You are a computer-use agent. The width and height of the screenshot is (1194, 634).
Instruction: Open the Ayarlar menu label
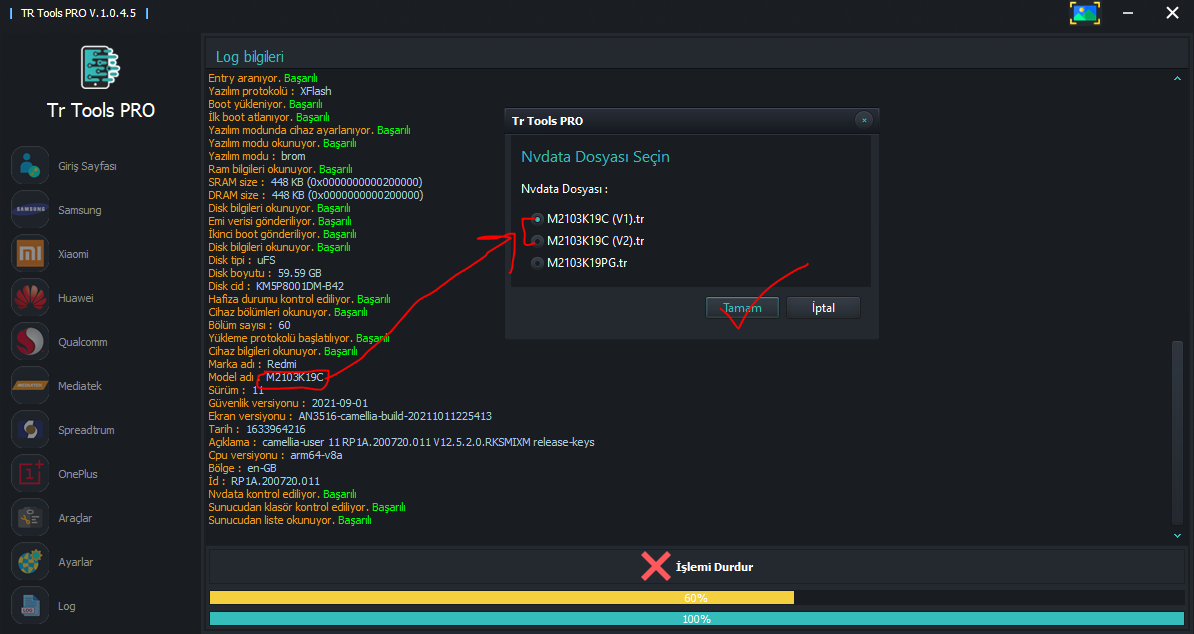pos(76,562)
